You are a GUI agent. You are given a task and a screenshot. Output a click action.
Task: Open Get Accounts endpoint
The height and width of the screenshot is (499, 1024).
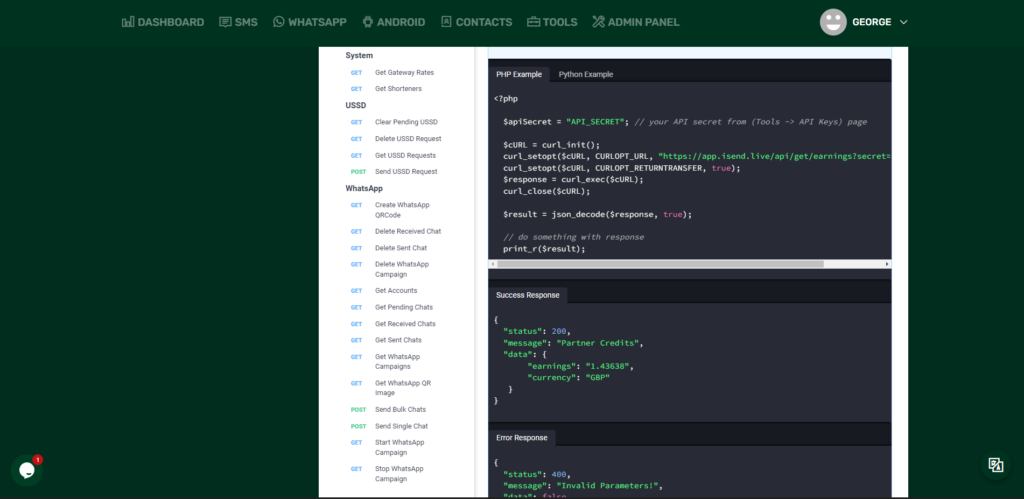point(396,291)
